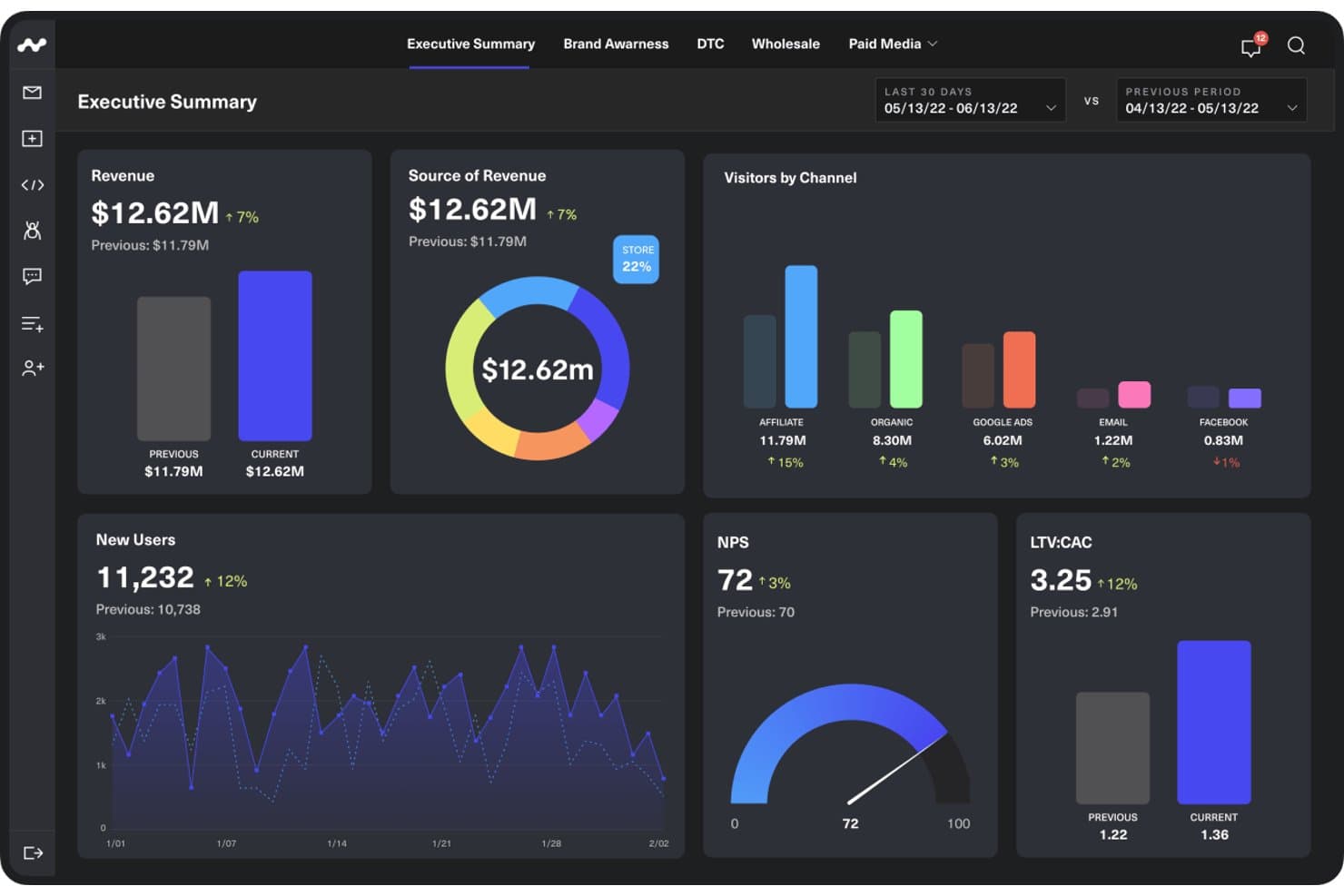
Task: Select the blue Store segment of donut
Action: 529,292
